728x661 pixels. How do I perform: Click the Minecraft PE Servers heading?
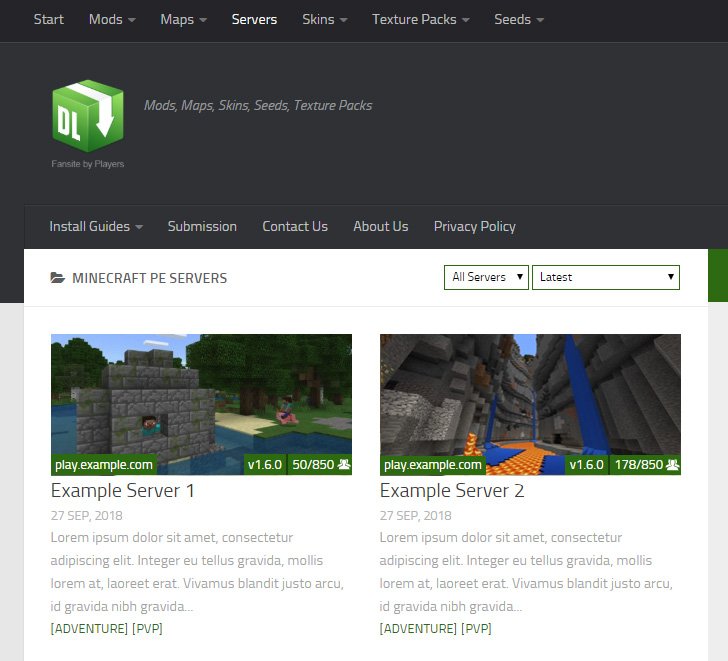pyautogui.click(x=150, y=278)
